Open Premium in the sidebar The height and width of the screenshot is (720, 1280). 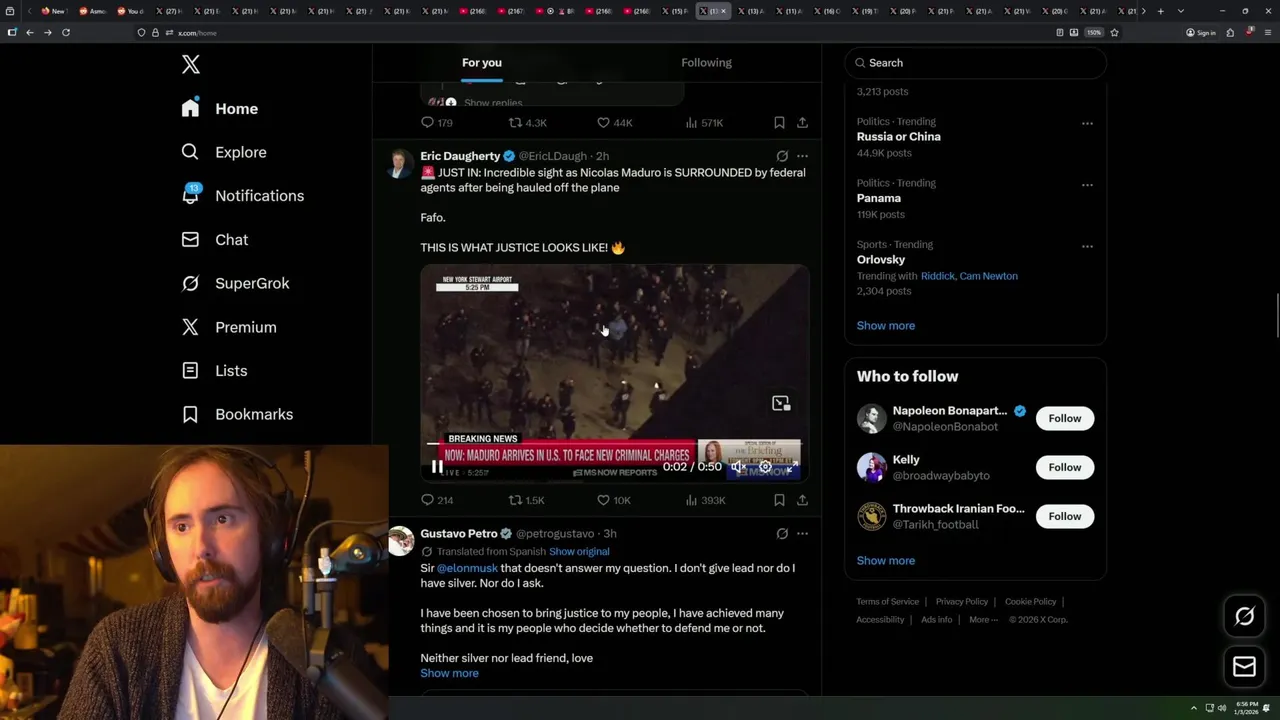[228, 327]
